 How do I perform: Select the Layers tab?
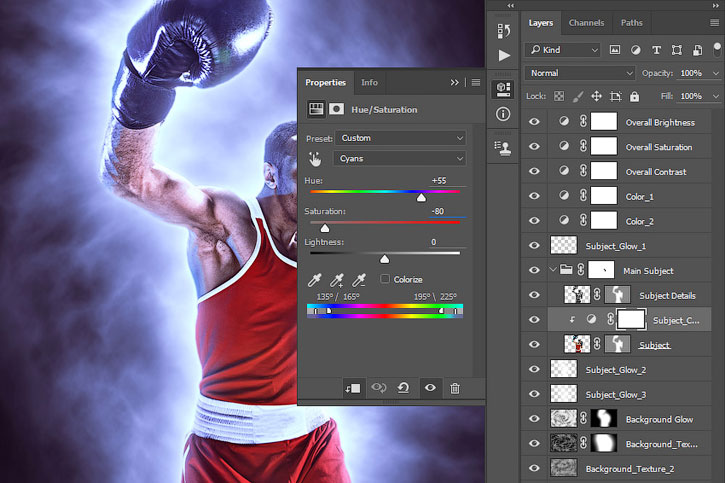coord(541,23)
